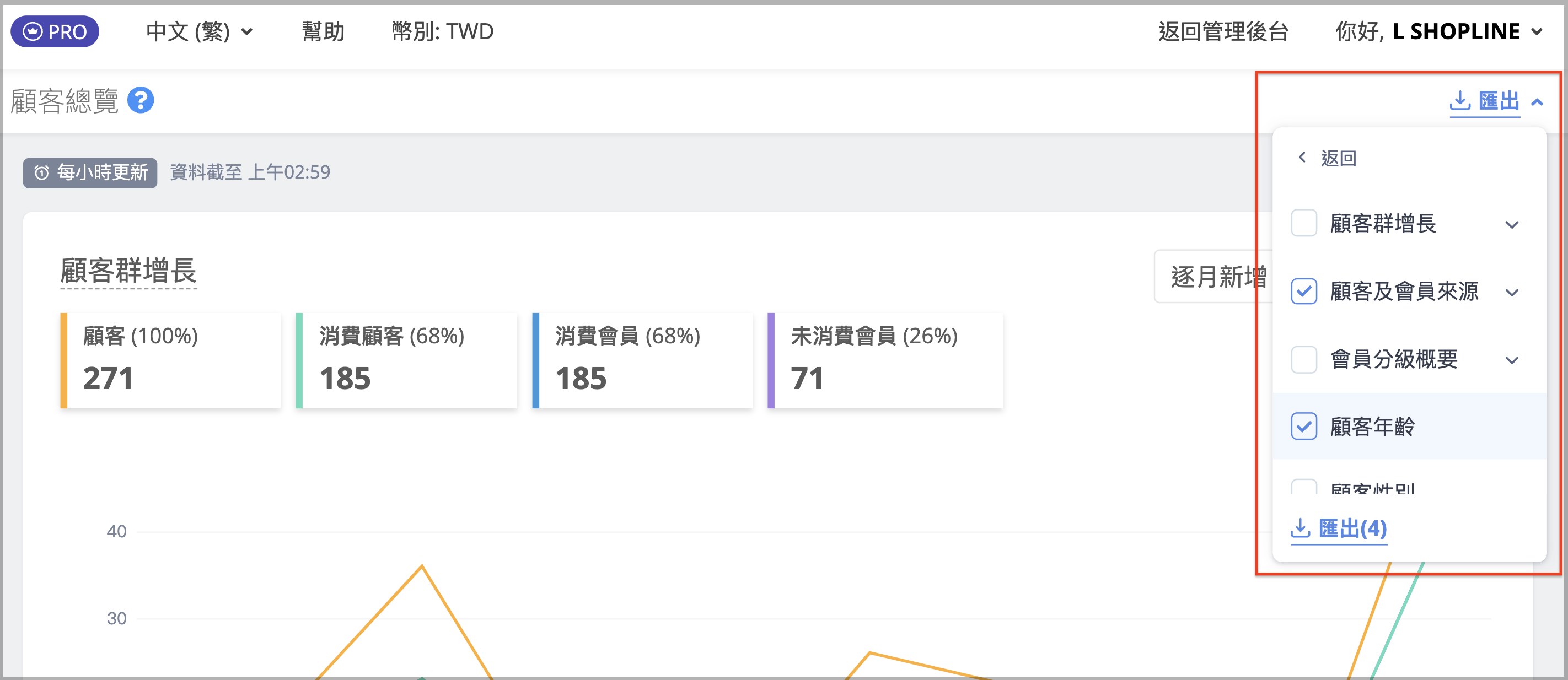Expand the 會員分級概要 chevron
Viewport: 1568px width, 680px height.
click(1511, 360)
